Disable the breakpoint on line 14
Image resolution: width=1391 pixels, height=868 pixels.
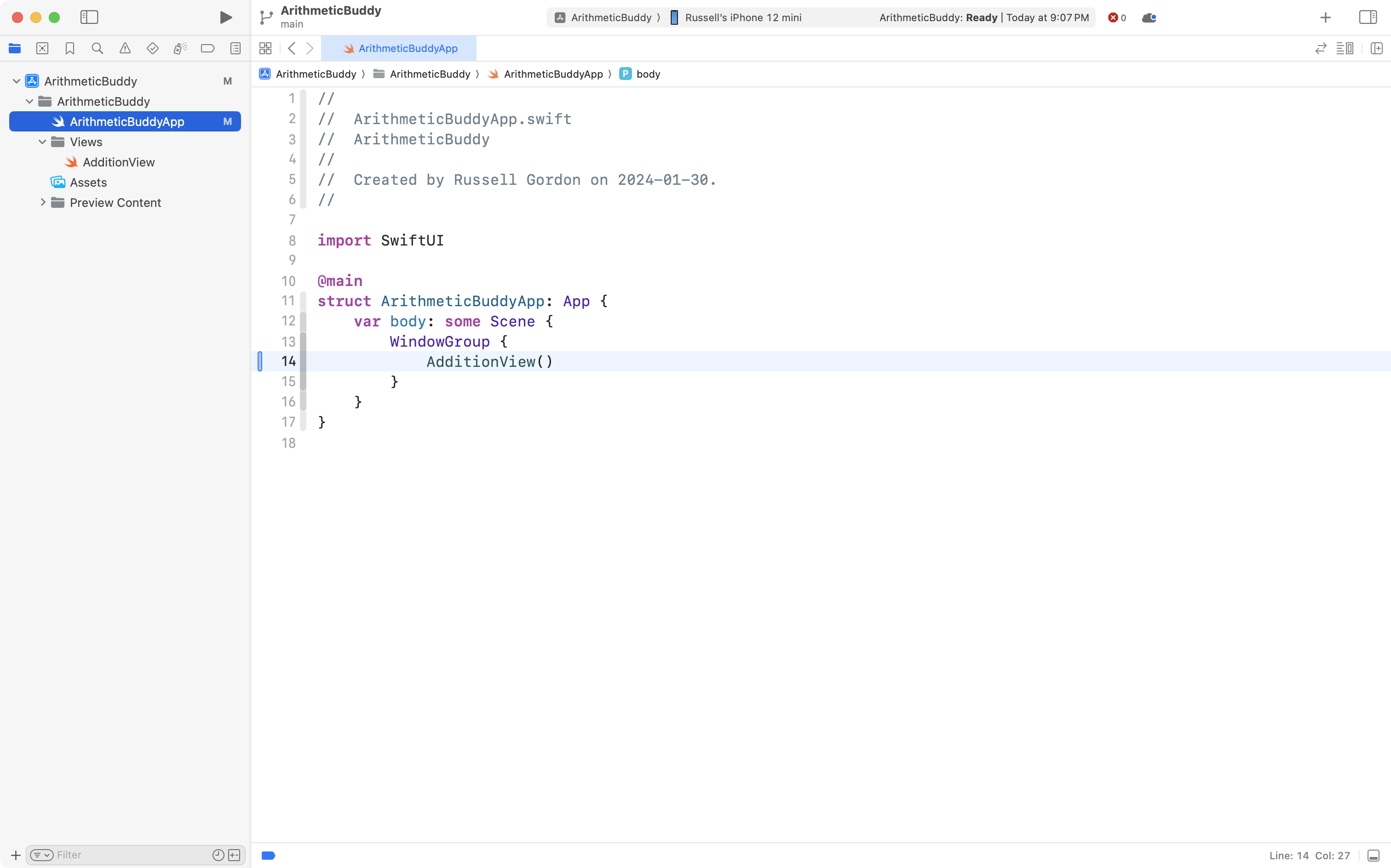[x=260, y=361]
